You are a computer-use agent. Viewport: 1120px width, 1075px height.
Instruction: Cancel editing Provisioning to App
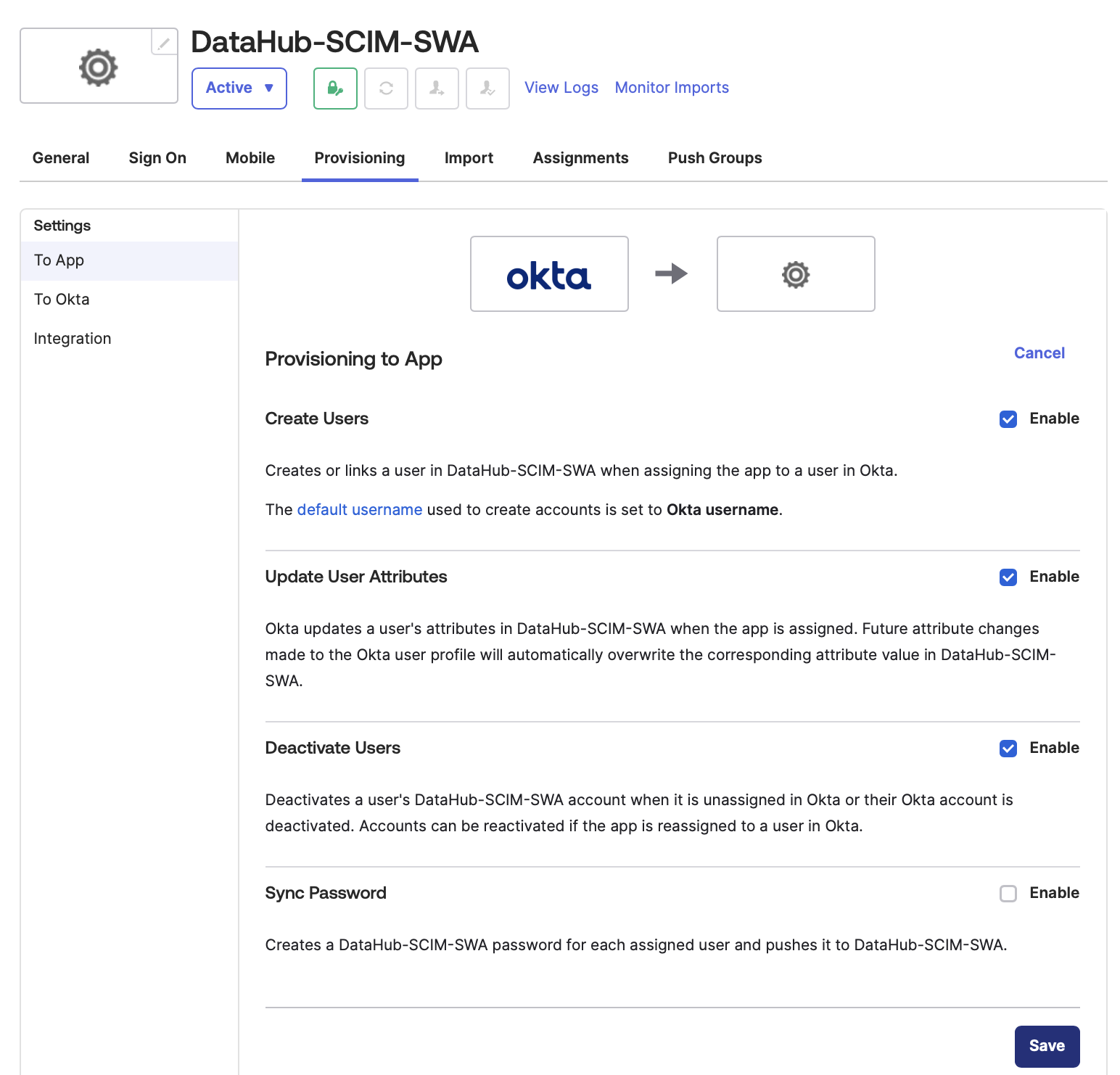point(1039,353)
